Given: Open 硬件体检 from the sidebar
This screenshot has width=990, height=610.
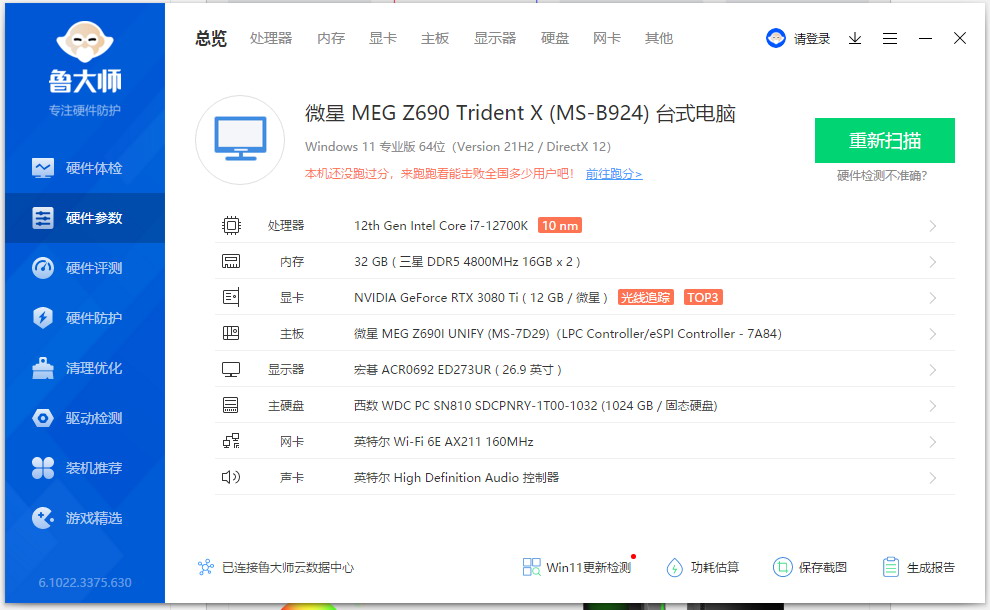Looking at the screenshot, I should tap(84, 167).
